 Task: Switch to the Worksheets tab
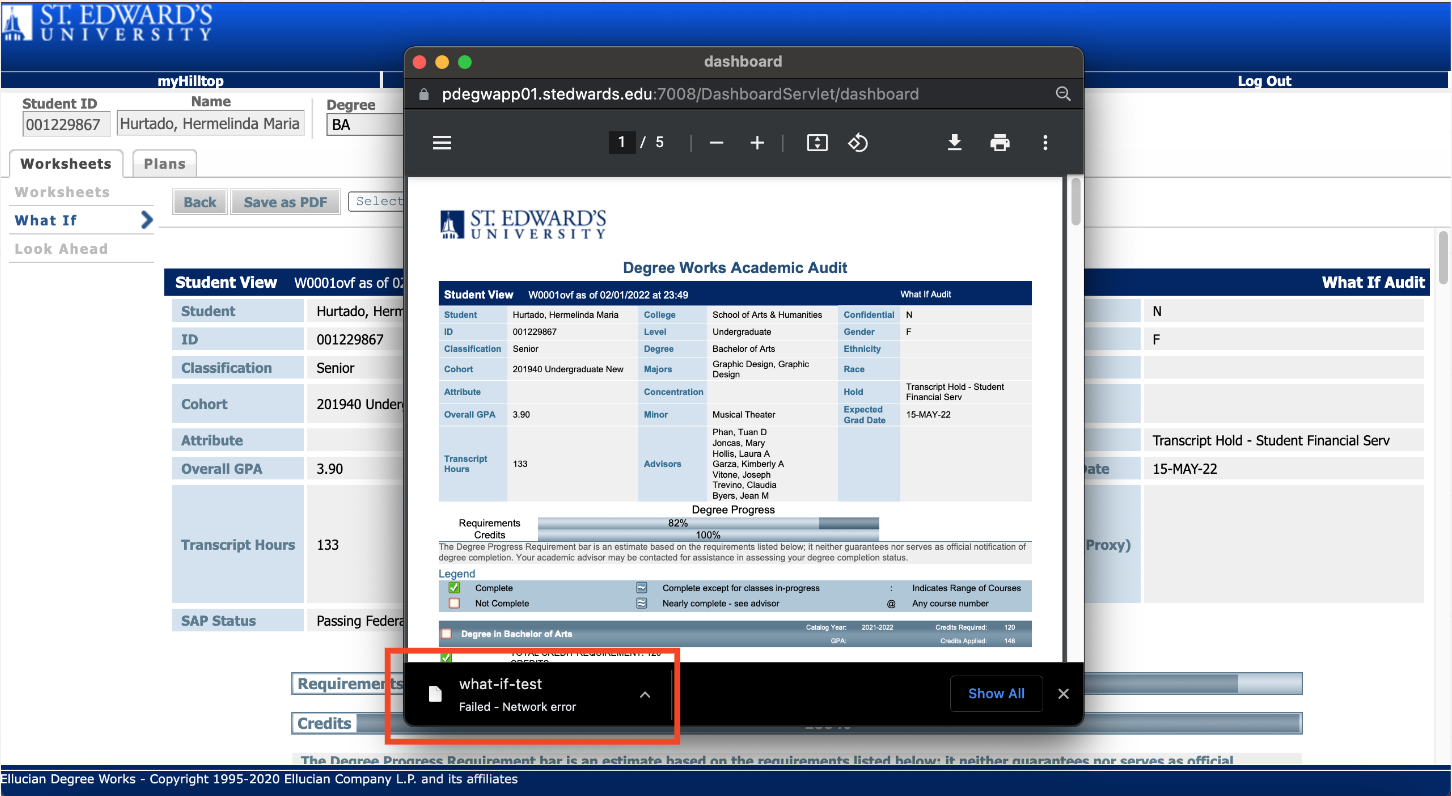tap(66, 164)
